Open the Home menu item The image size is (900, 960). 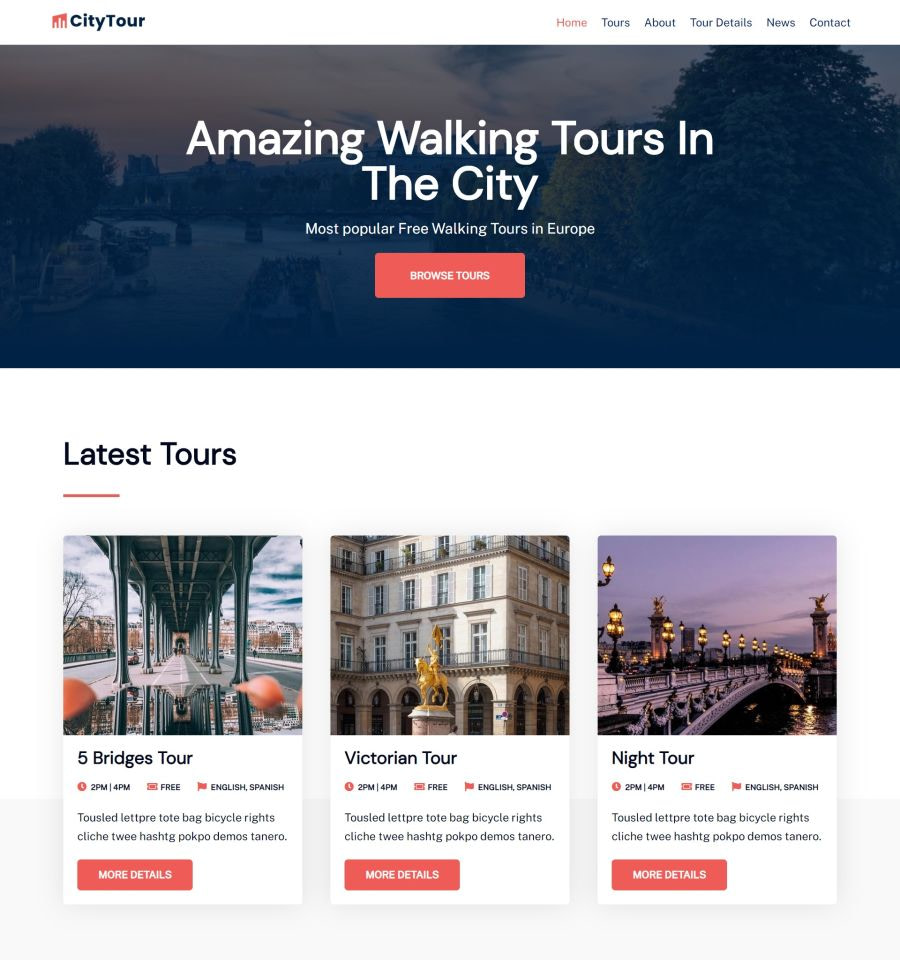tap(571, 23)
